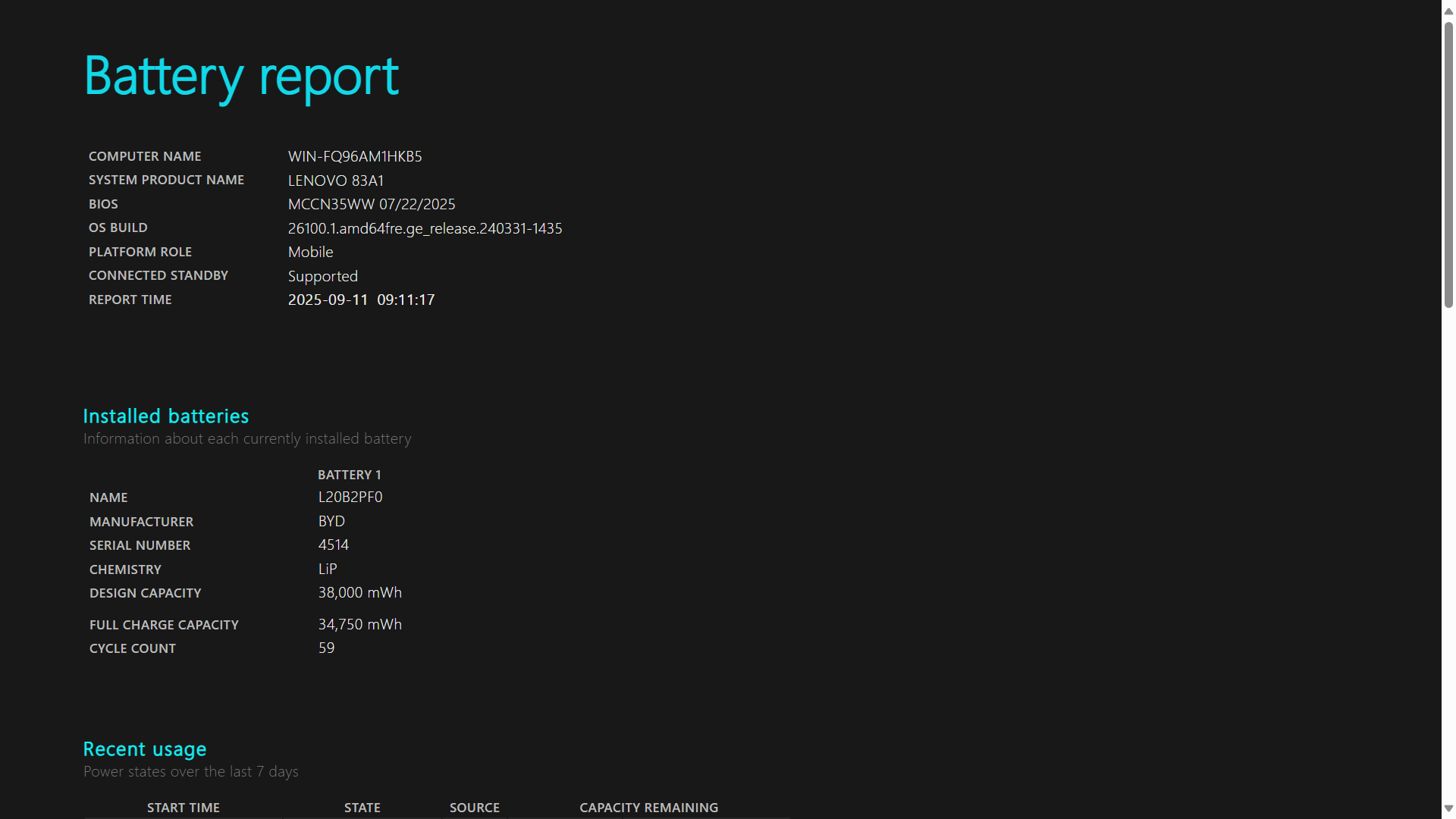The image size is (1456, 819).
Task: Click the Recent usage heading
Action: (145, 749)
